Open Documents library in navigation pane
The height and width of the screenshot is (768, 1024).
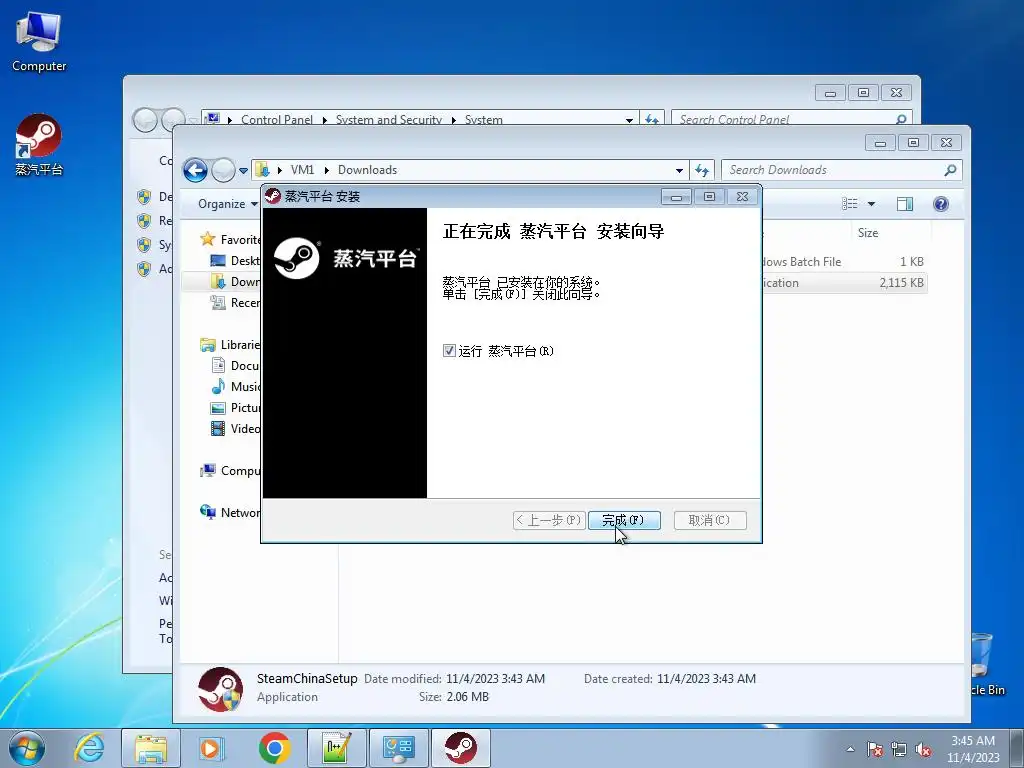point(235,365)
